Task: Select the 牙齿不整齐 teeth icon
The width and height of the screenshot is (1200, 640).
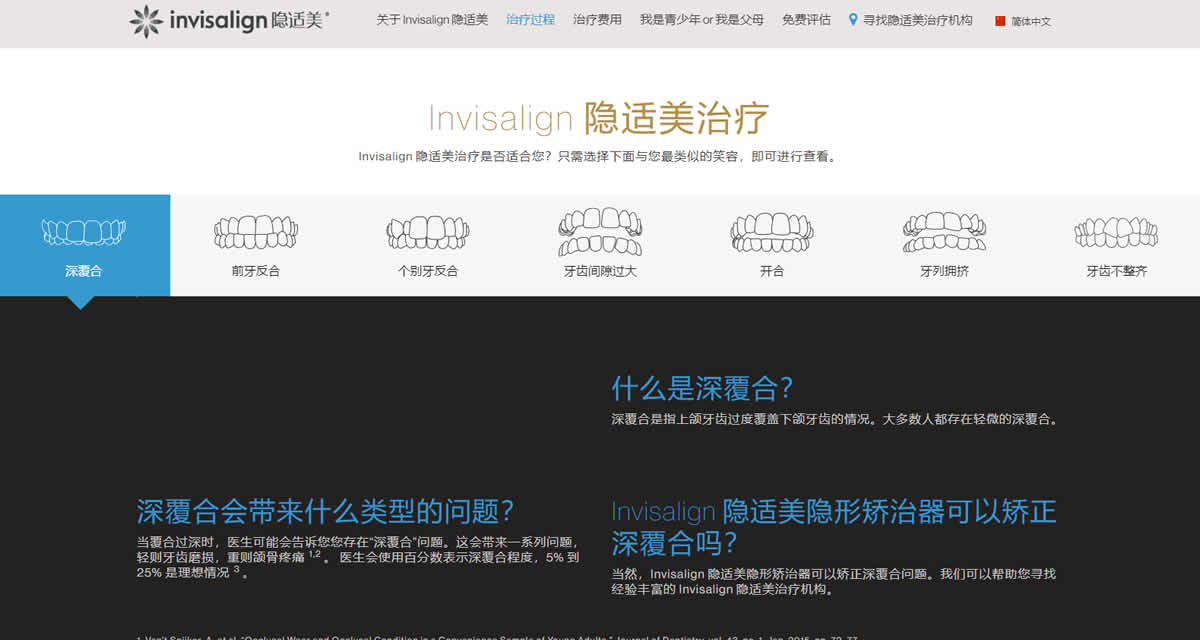Action: (1116, 232)
